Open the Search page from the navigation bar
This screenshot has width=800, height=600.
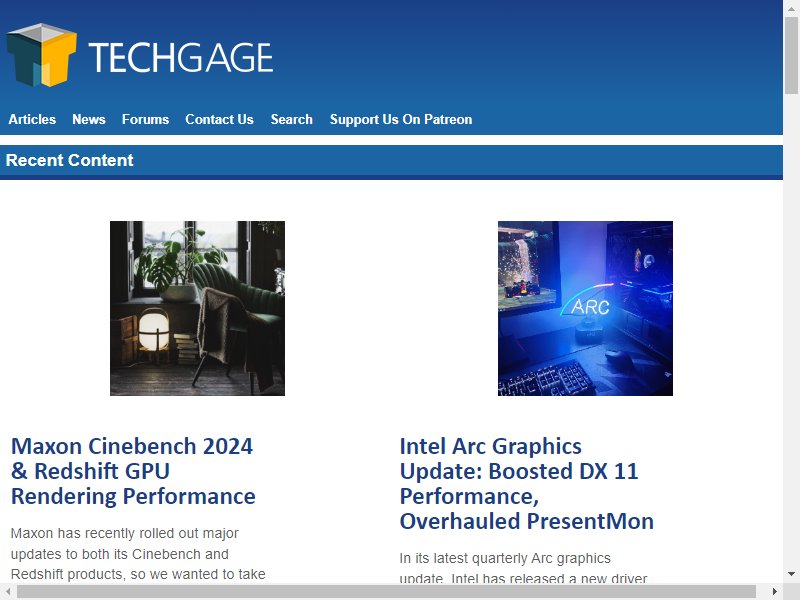(291, 119)
